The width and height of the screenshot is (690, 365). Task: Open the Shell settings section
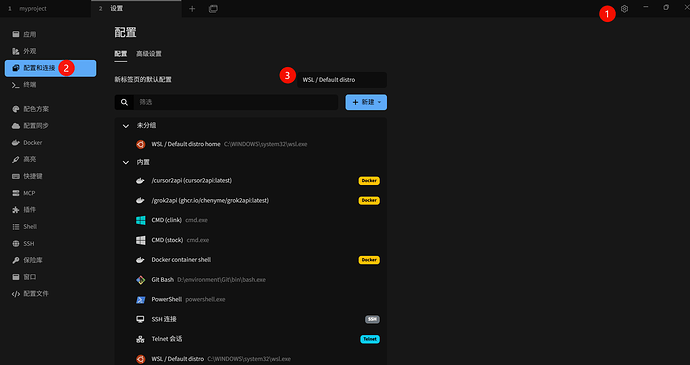click(51, 226)
